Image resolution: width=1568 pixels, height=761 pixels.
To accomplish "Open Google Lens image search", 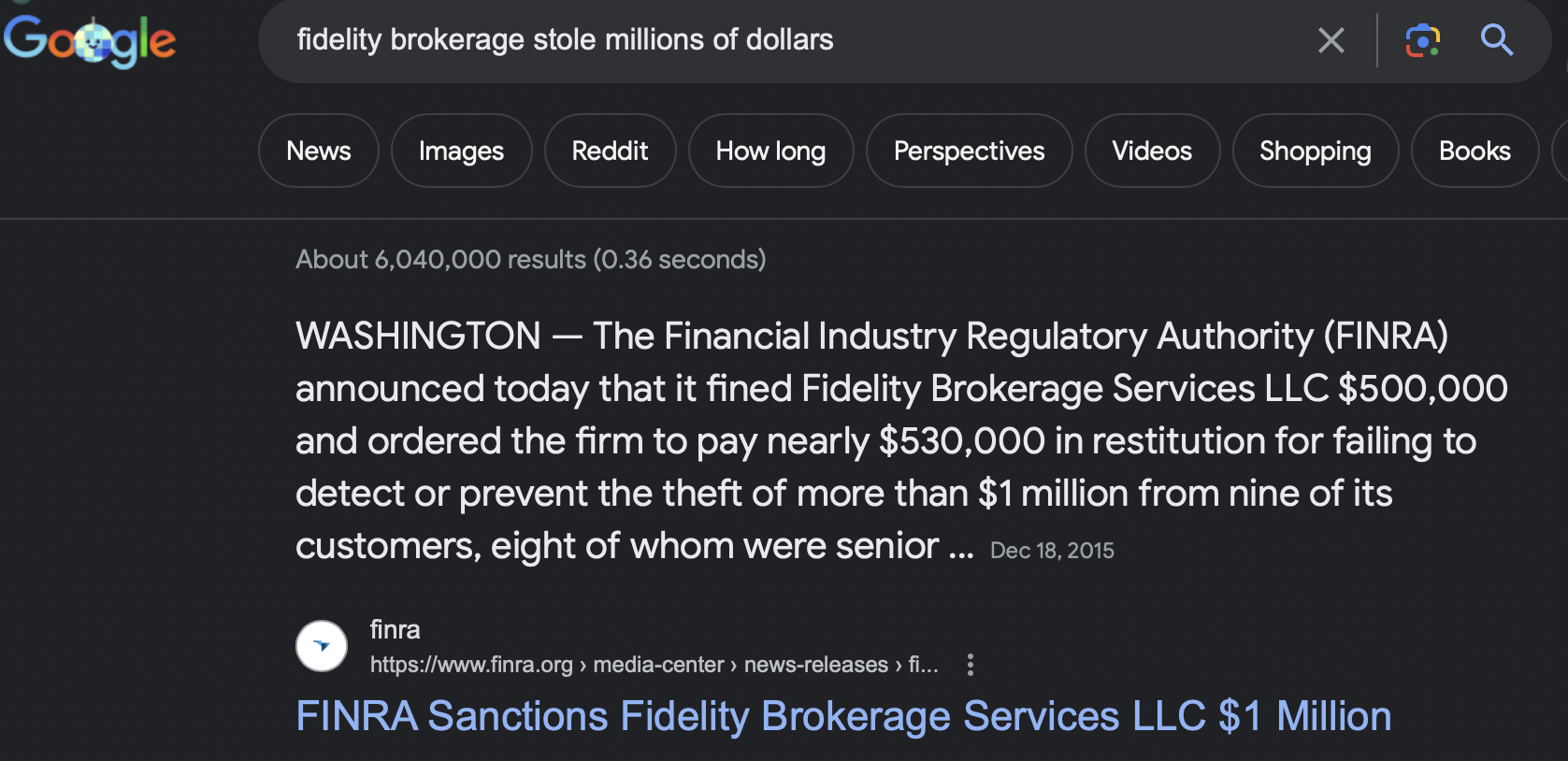I will pos(1422,40).
